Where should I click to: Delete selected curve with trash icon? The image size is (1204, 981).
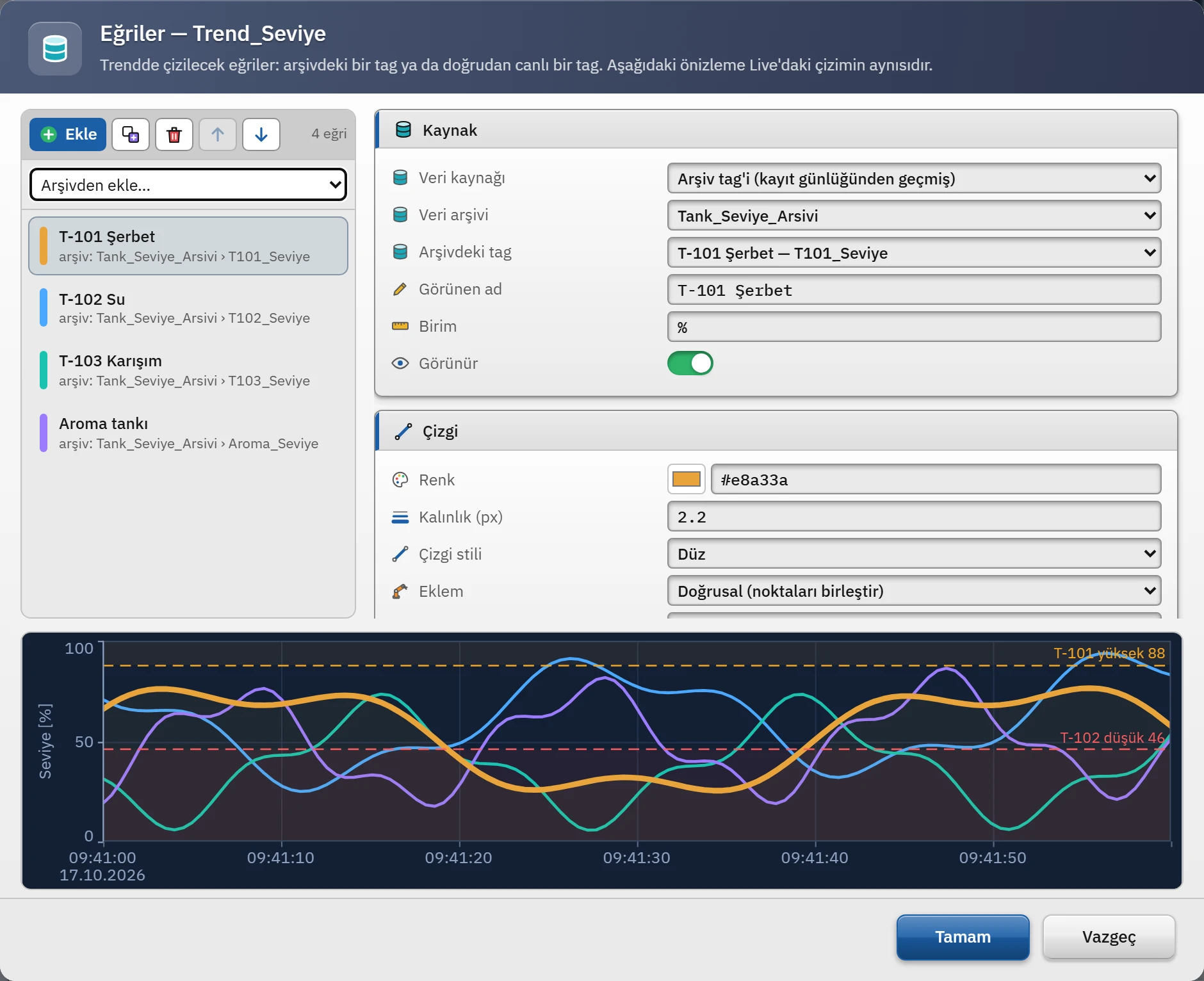[x=174, y=134]
